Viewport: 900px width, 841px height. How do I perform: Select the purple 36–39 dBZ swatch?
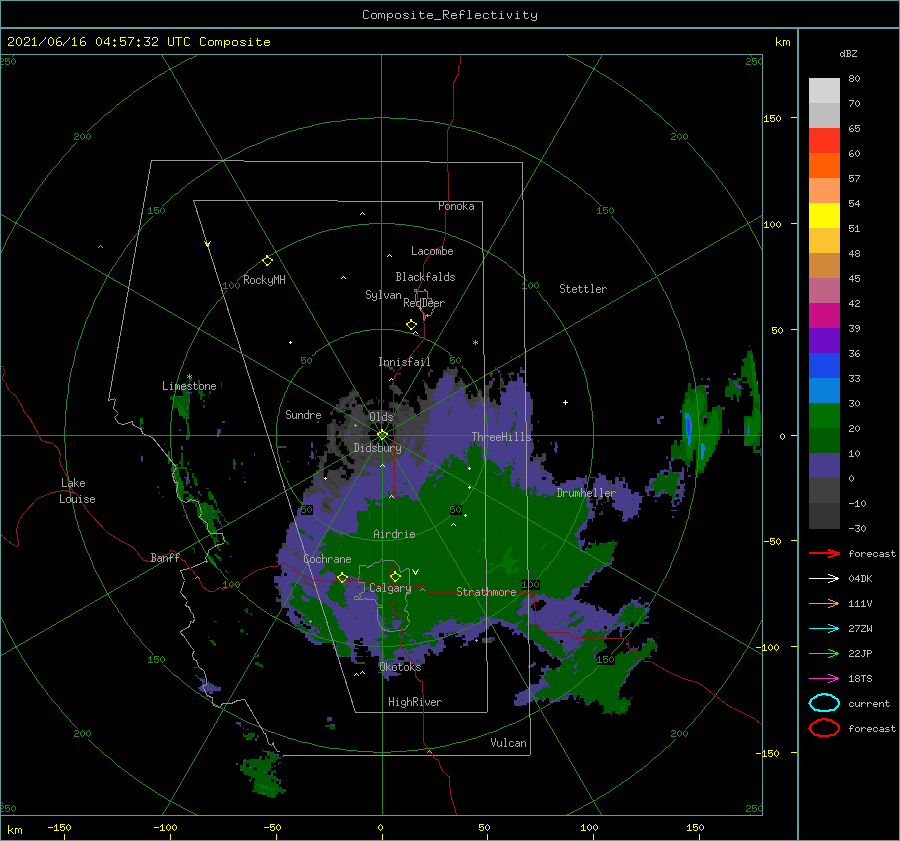click(824, 340)
